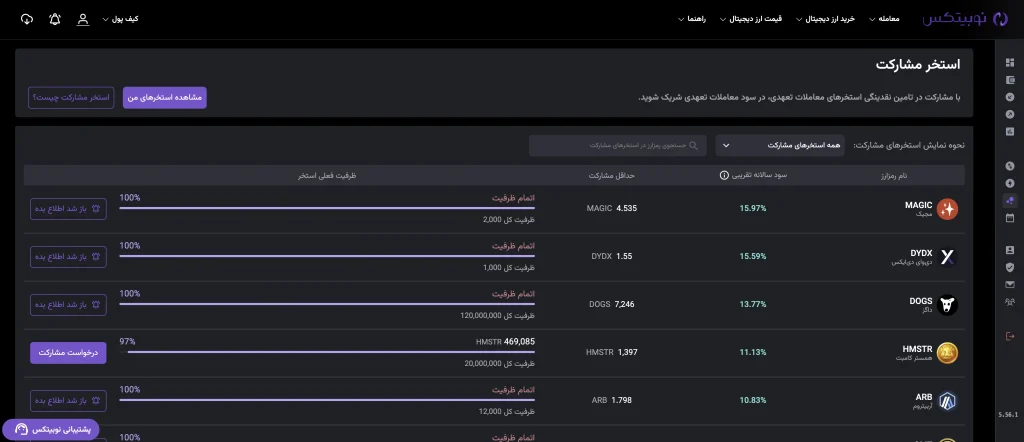Click the cloud download app icon
The image size is (1024, 442).
(x=27, y=19)
